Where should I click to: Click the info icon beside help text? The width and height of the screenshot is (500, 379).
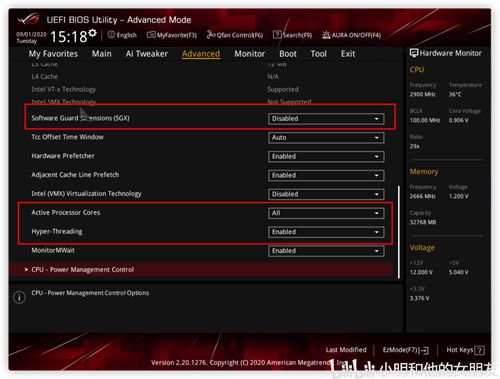(x=19, y=297)
